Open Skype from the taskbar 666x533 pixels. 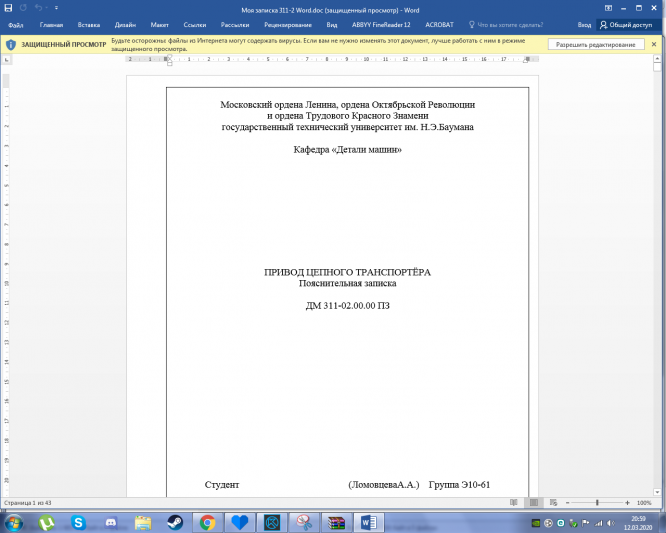[x=78, y=522]
